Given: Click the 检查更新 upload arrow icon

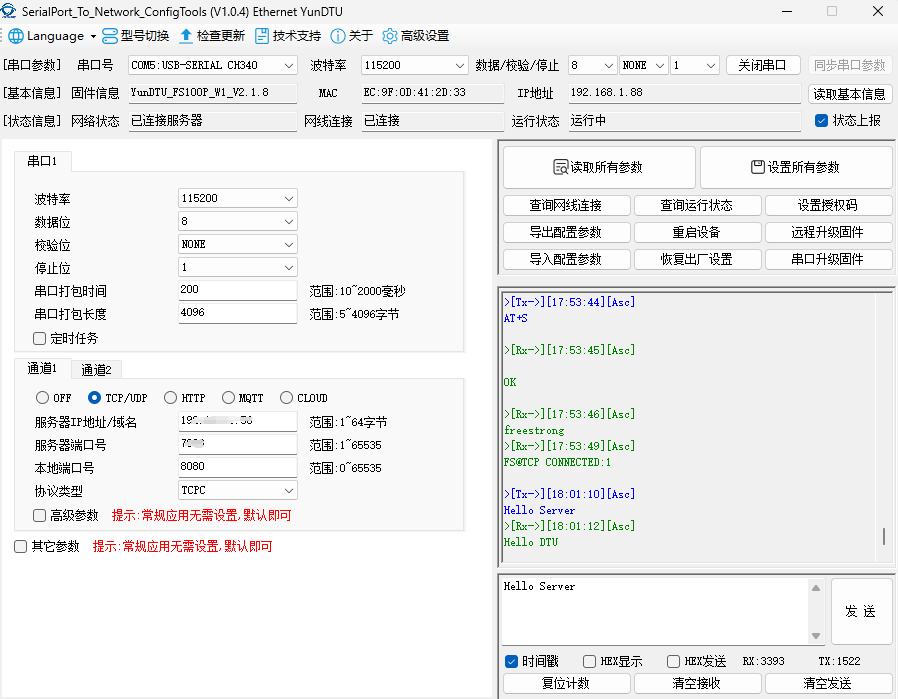Looking at the screenshot, I should [x=187, y=36].
